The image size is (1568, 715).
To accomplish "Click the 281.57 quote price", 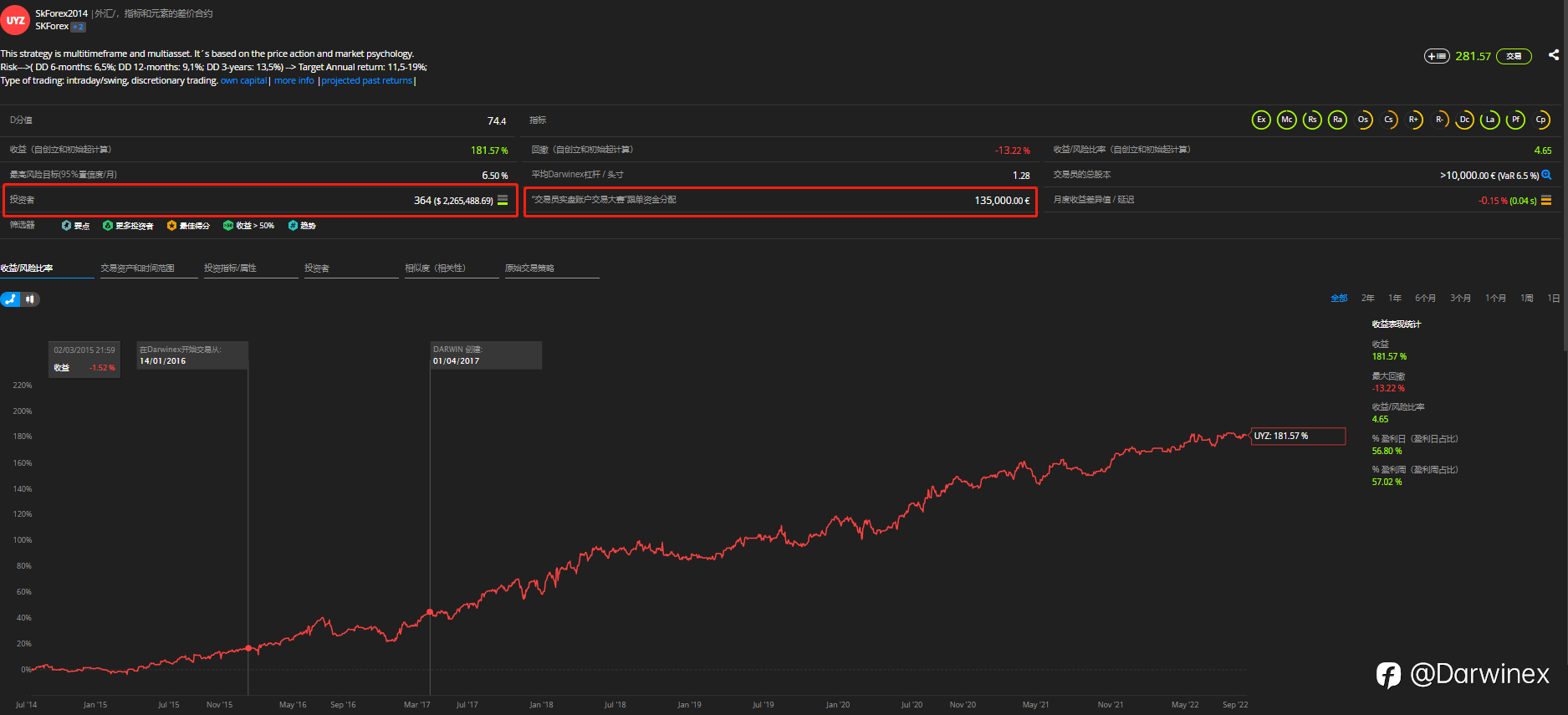I will (x=1473, y=56).
